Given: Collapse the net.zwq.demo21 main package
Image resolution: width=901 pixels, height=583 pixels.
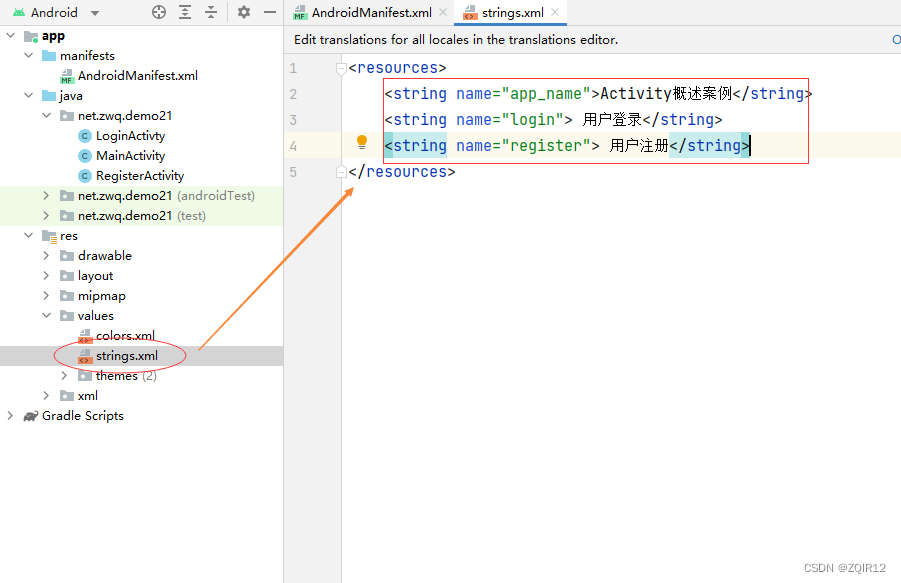Looking at the screenshot, I should pos(47,115).
